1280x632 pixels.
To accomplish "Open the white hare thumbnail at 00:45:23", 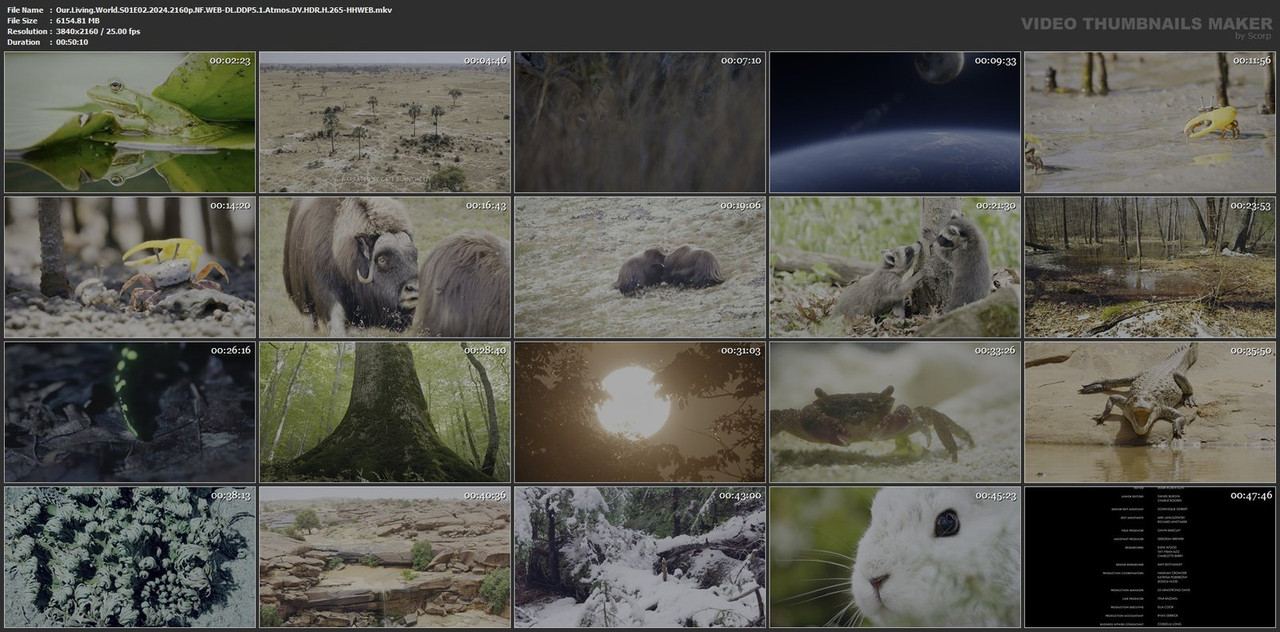I will 895,557.
